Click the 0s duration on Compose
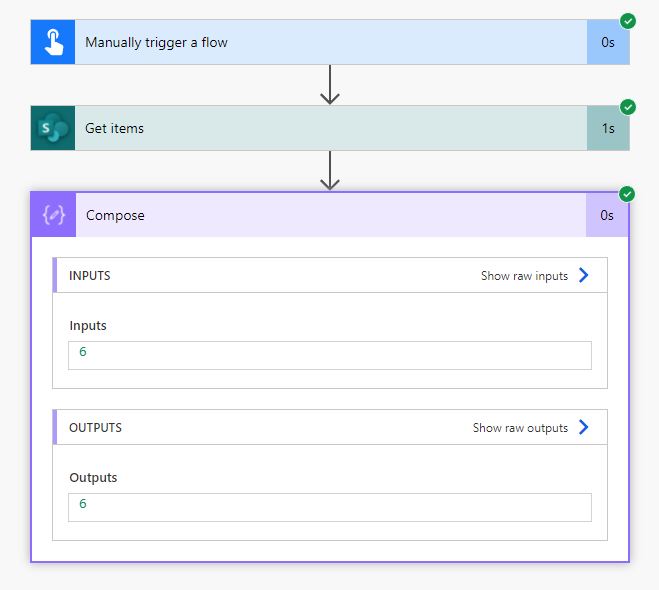The height and width of the screenshot is (590, 659). point(607,215)
